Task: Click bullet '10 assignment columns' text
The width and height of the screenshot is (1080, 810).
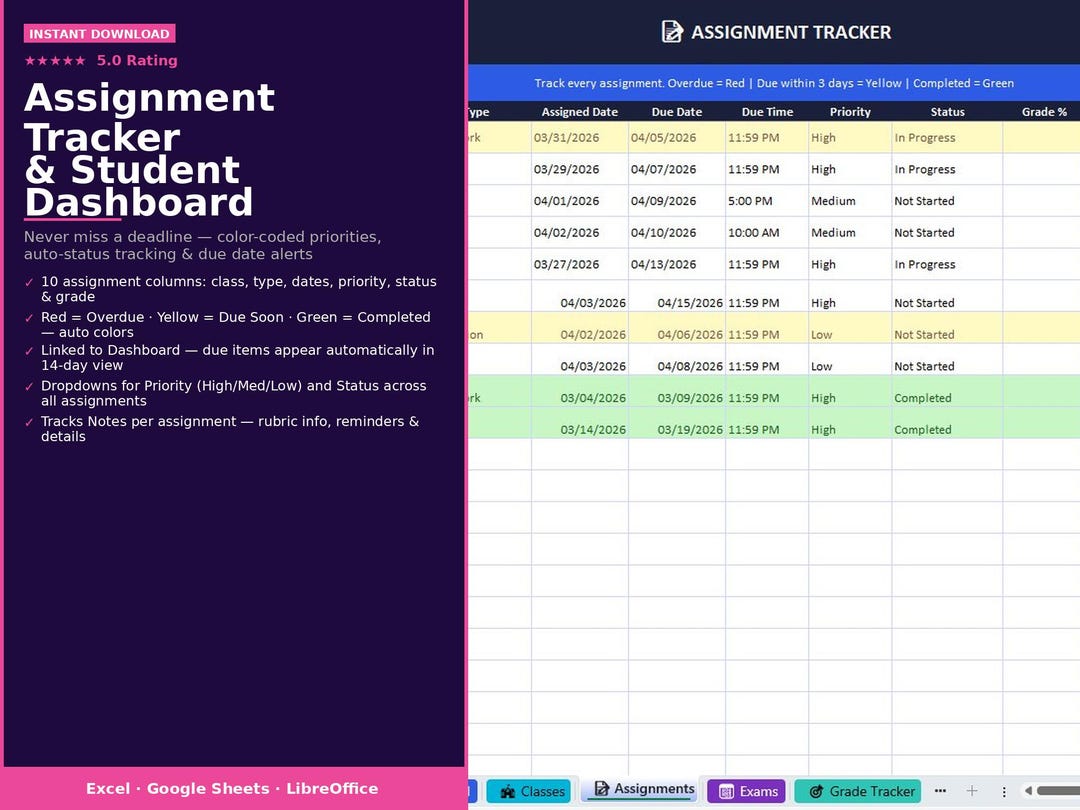Action: [238, 289]
